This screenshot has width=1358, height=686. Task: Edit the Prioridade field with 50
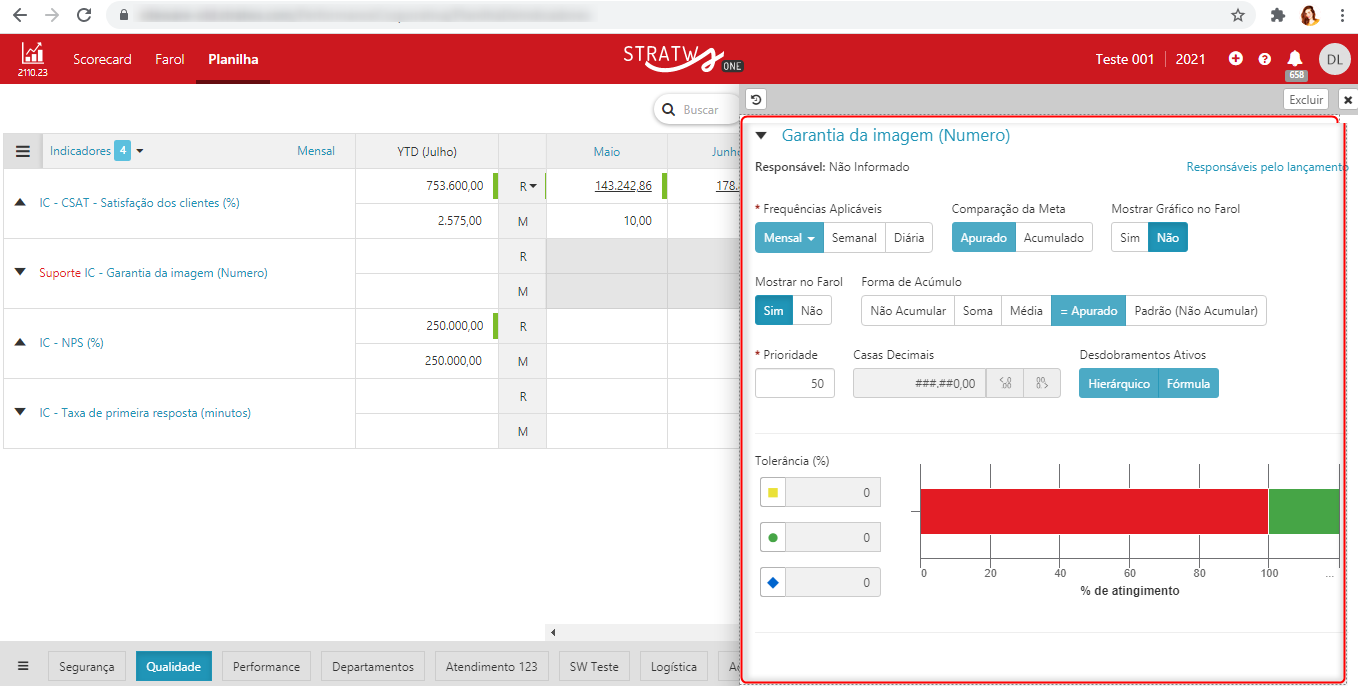(x=795, y=383)
